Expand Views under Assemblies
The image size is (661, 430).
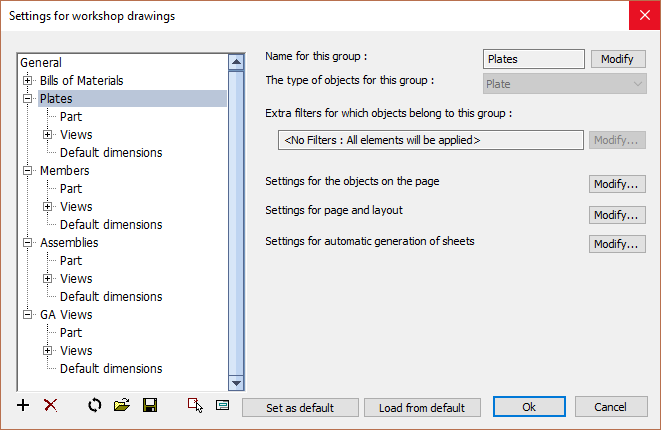(47, 279)
